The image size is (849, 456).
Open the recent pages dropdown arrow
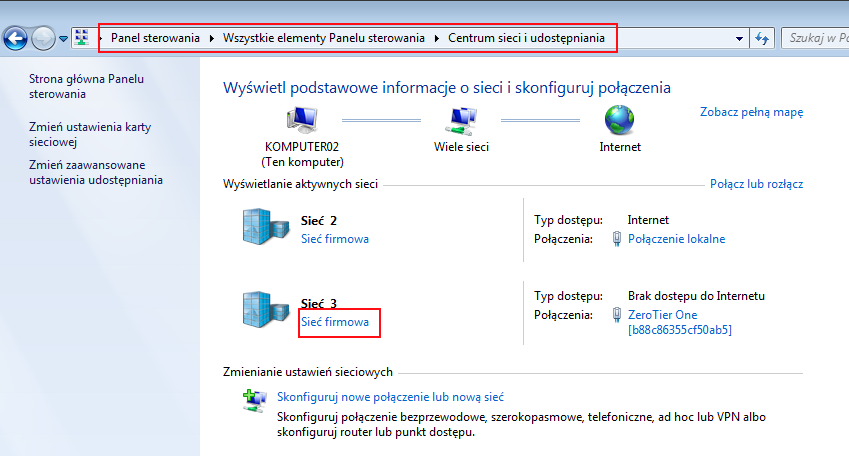click(64, 39)
